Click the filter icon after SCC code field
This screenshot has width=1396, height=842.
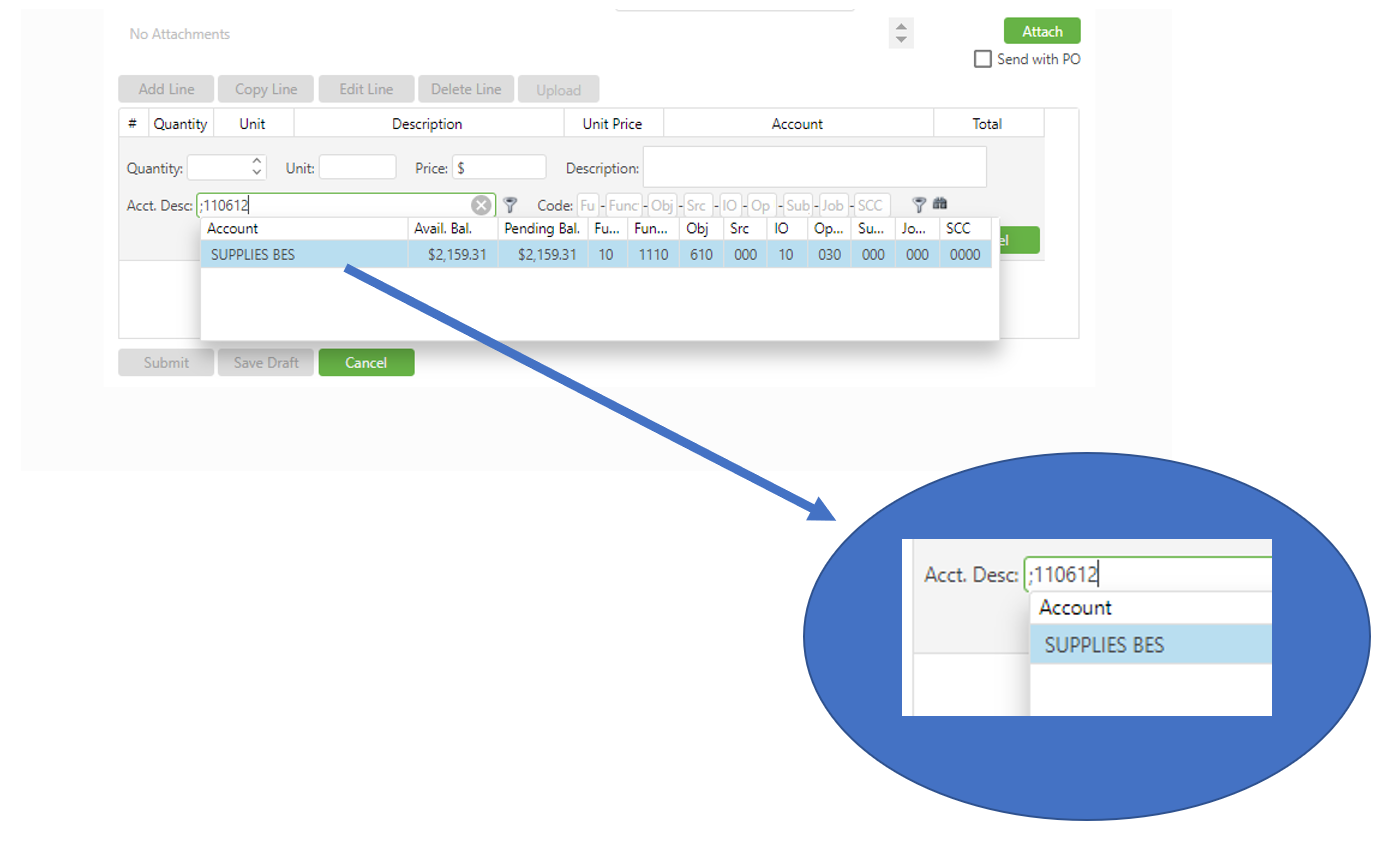[x=919, y=205]
